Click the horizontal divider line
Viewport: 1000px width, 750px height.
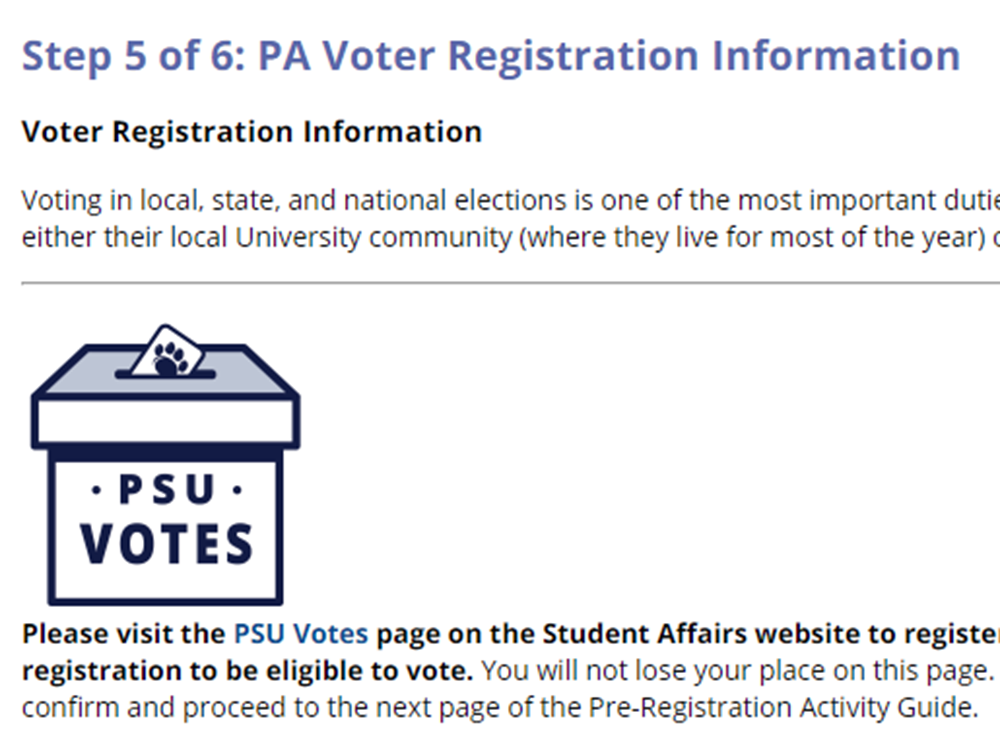click(x=500, y=283)
